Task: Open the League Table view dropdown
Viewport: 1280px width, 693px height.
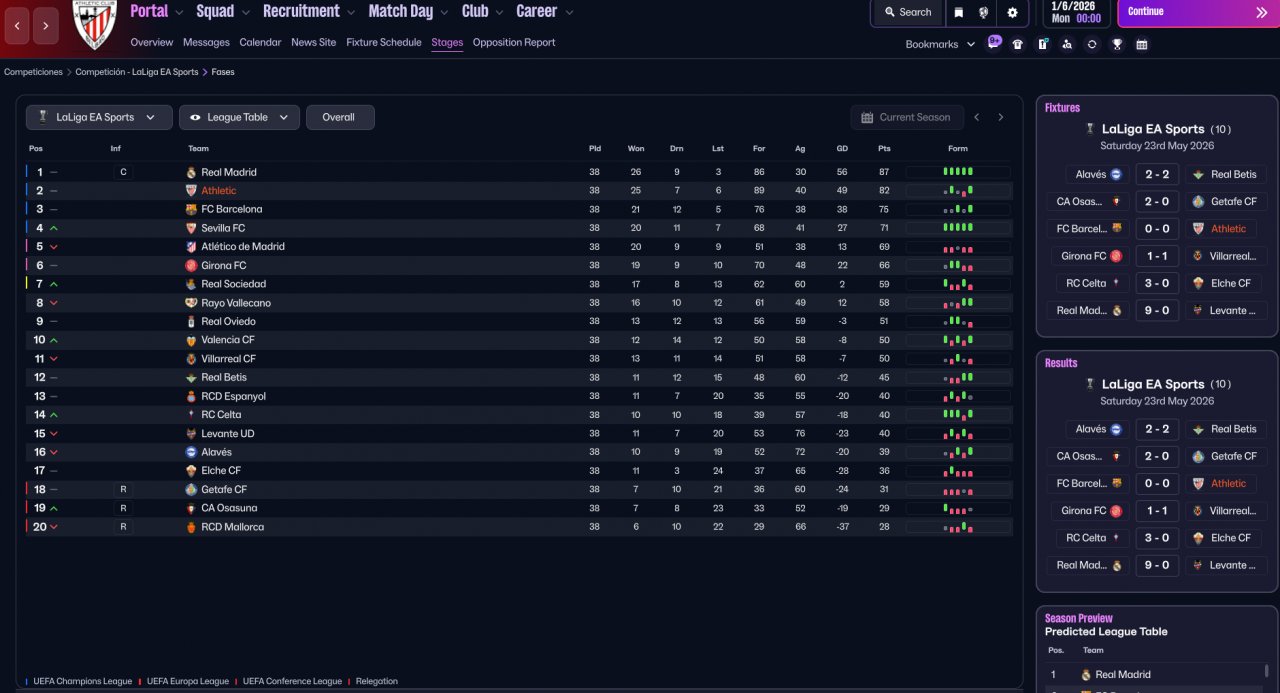Action: pos(239,117)
